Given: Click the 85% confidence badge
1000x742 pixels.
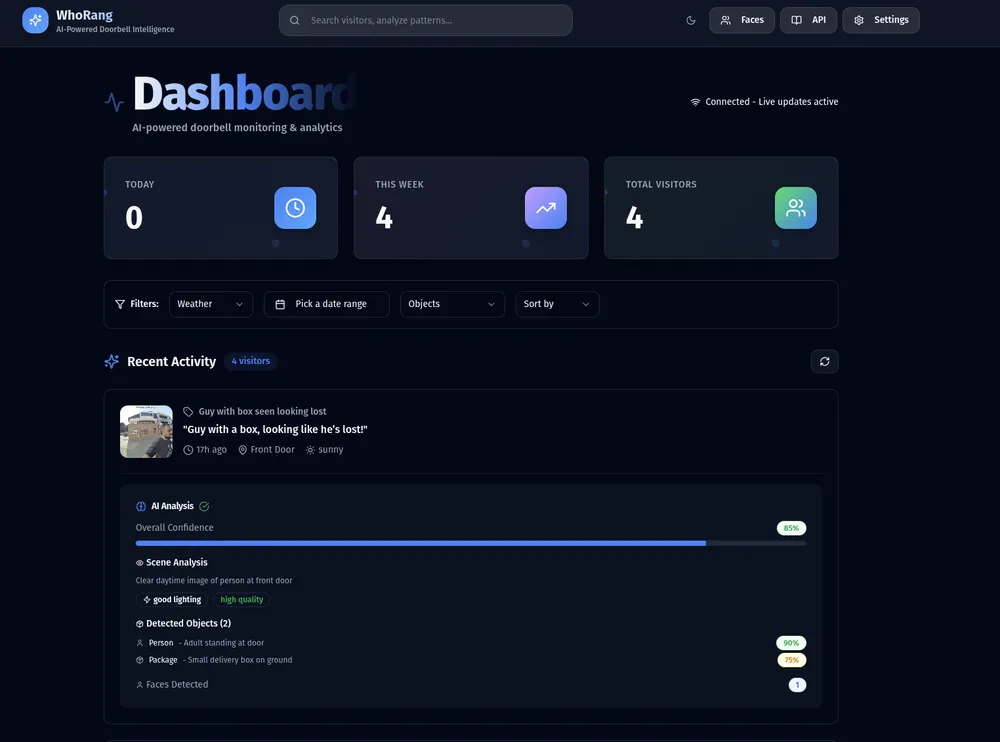Looking at the screenshot, I should click(x=791, y=528).
